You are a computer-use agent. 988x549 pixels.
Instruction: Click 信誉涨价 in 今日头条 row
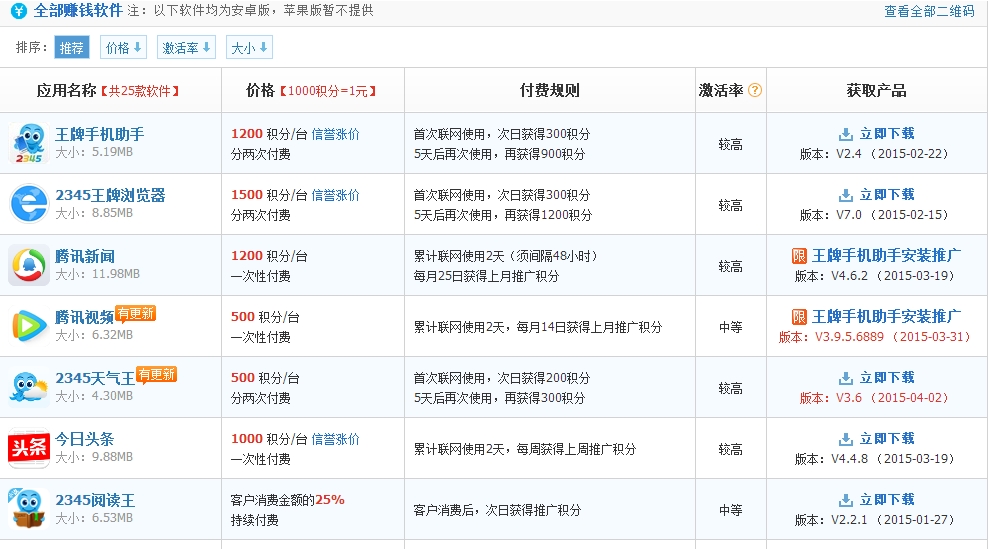click(x=336, y=439)
